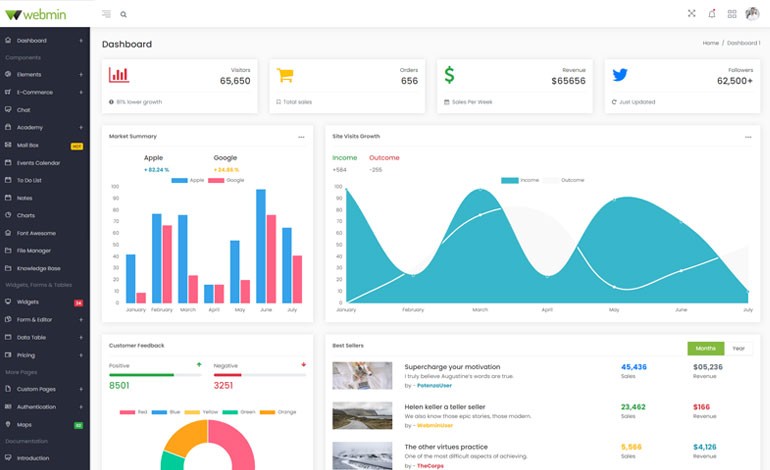Open the search magnifier icon in top bar

tap(123, 14)
